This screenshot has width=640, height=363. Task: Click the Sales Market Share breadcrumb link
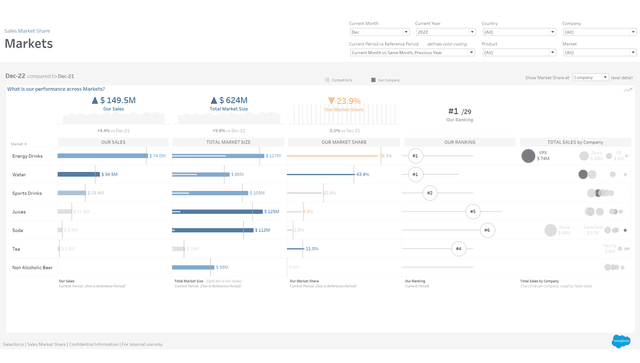pos(27,31)
